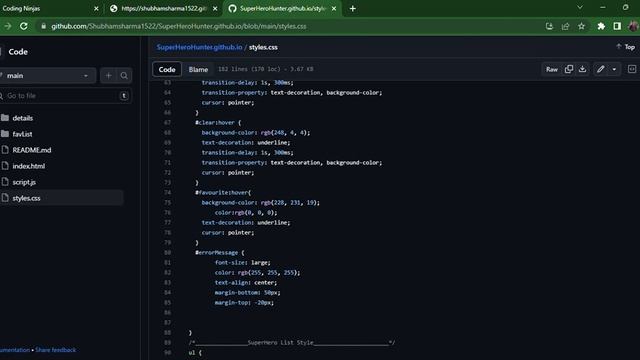Bookmark this page with the star icon
The height and width of the screenshot is (360, 640).
[581, 26]
